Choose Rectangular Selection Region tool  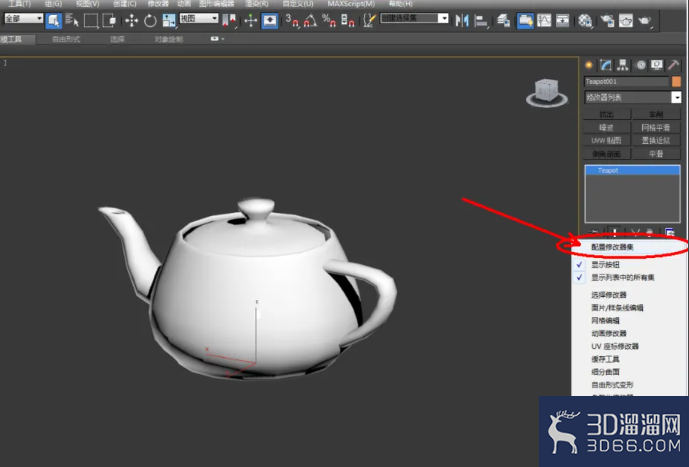[x=91, y=20]
